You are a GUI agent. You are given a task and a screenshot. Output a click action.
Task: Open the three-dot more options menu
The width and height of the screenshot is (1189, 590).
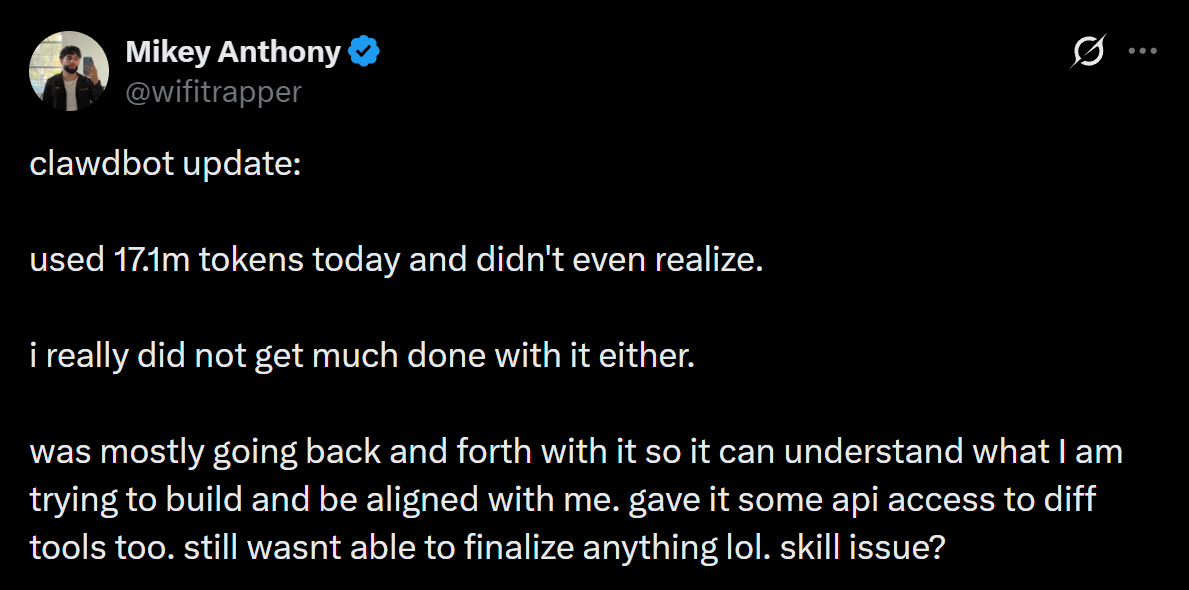click(1142, 51)
